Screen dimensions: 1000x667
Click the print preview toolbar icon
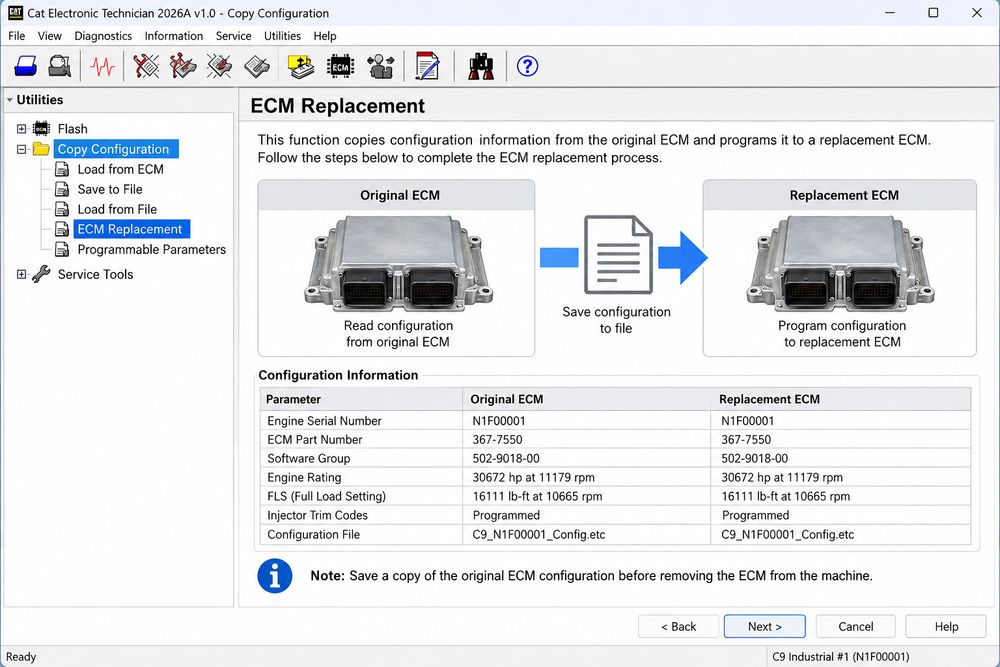click(x=60, y=66)
